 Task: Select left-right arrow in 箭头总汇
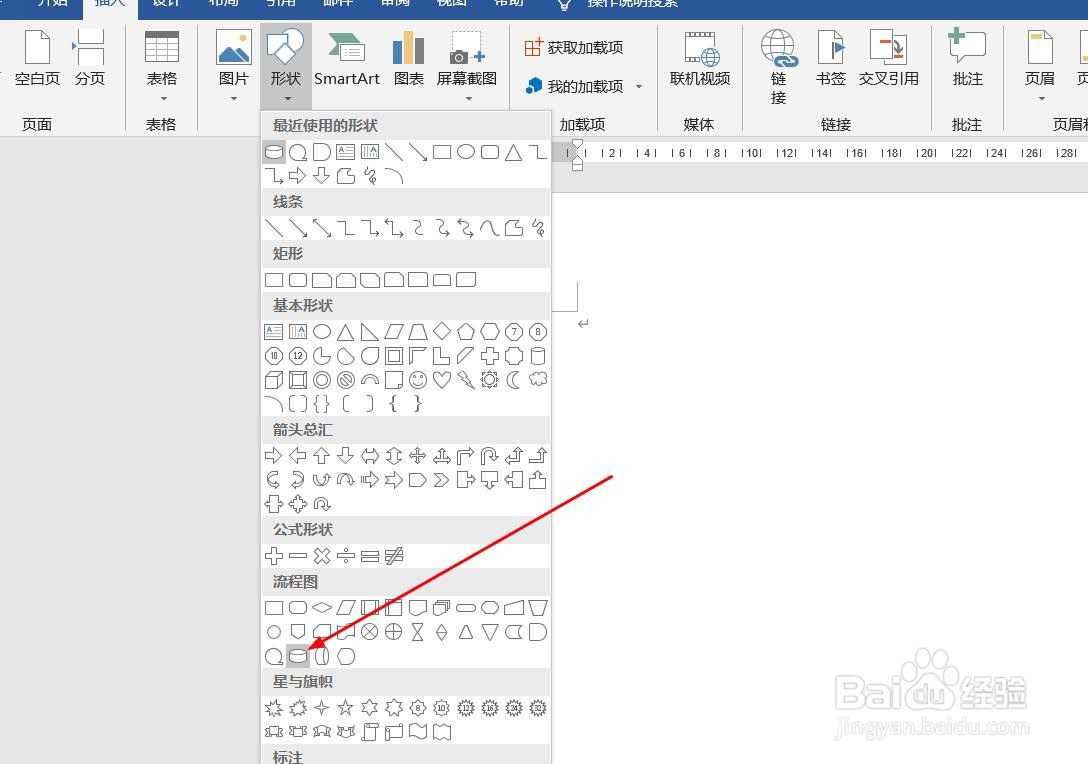tap(370, 456)
